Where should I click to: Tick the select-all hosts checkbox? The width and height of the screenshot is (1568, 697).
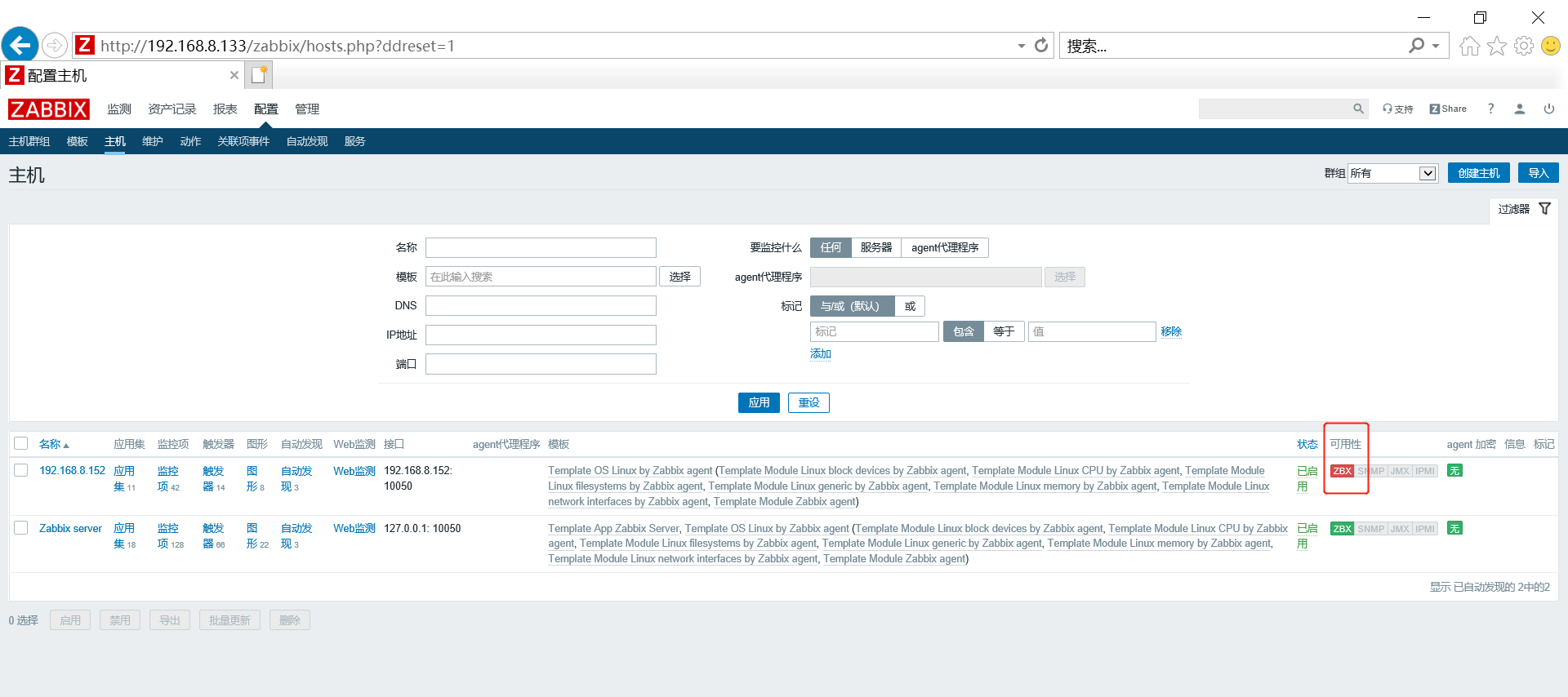21,443
